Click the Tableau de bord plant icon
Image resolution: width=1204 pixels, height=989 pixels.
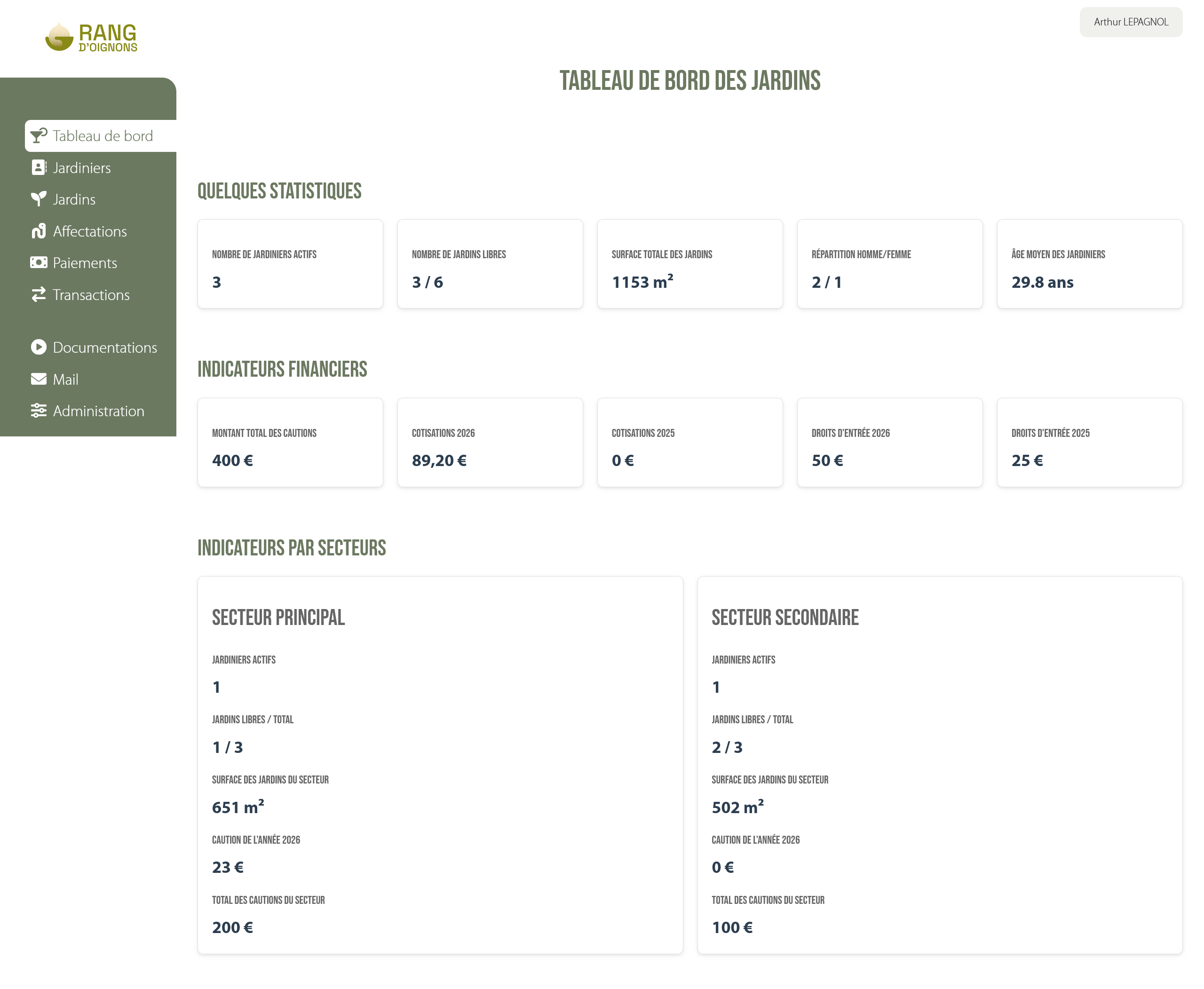tap(39, 135)
